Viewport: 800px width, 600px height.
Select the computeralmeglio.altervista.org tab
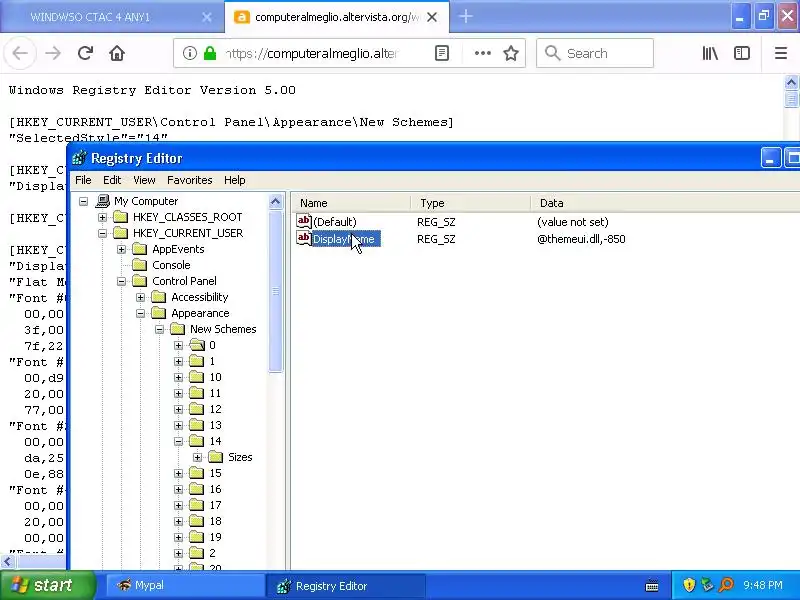[x=337, y=17]
